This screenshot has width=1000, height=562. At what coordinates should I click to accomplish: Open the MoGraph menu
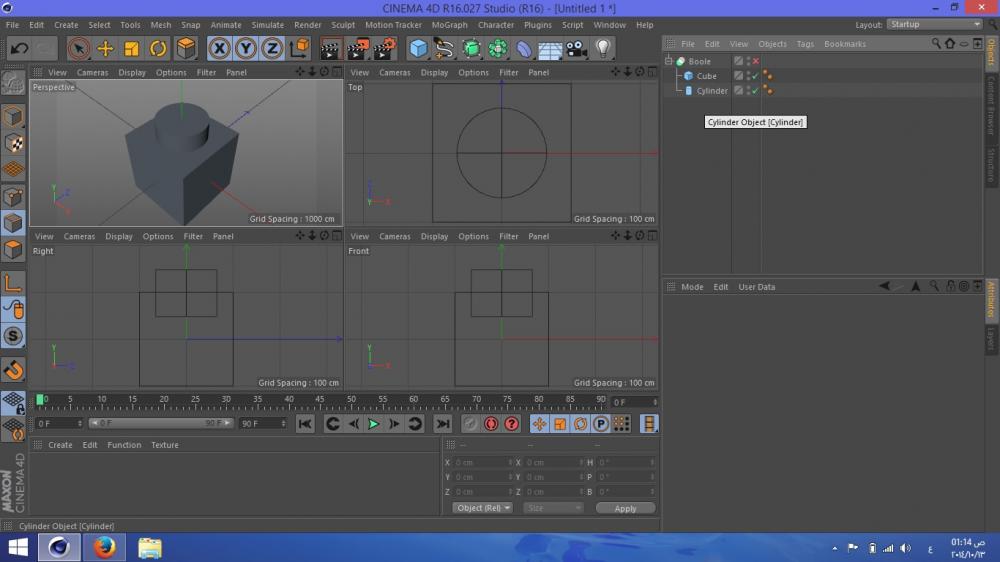click(449, 25)
